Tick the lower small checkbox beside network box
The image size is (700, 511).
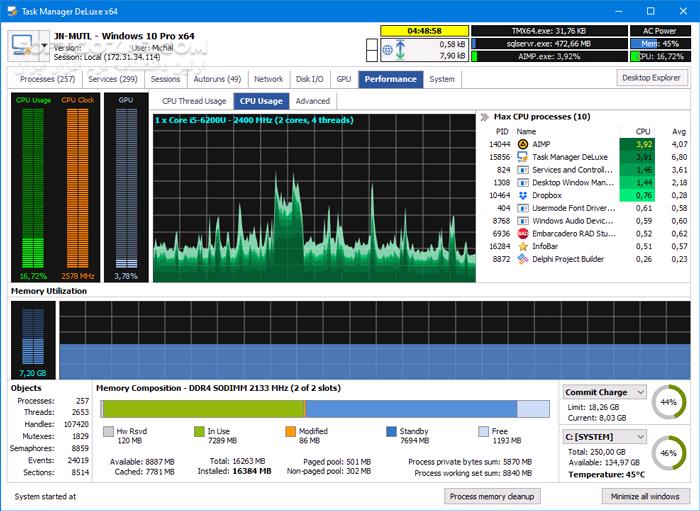point(371,56)
